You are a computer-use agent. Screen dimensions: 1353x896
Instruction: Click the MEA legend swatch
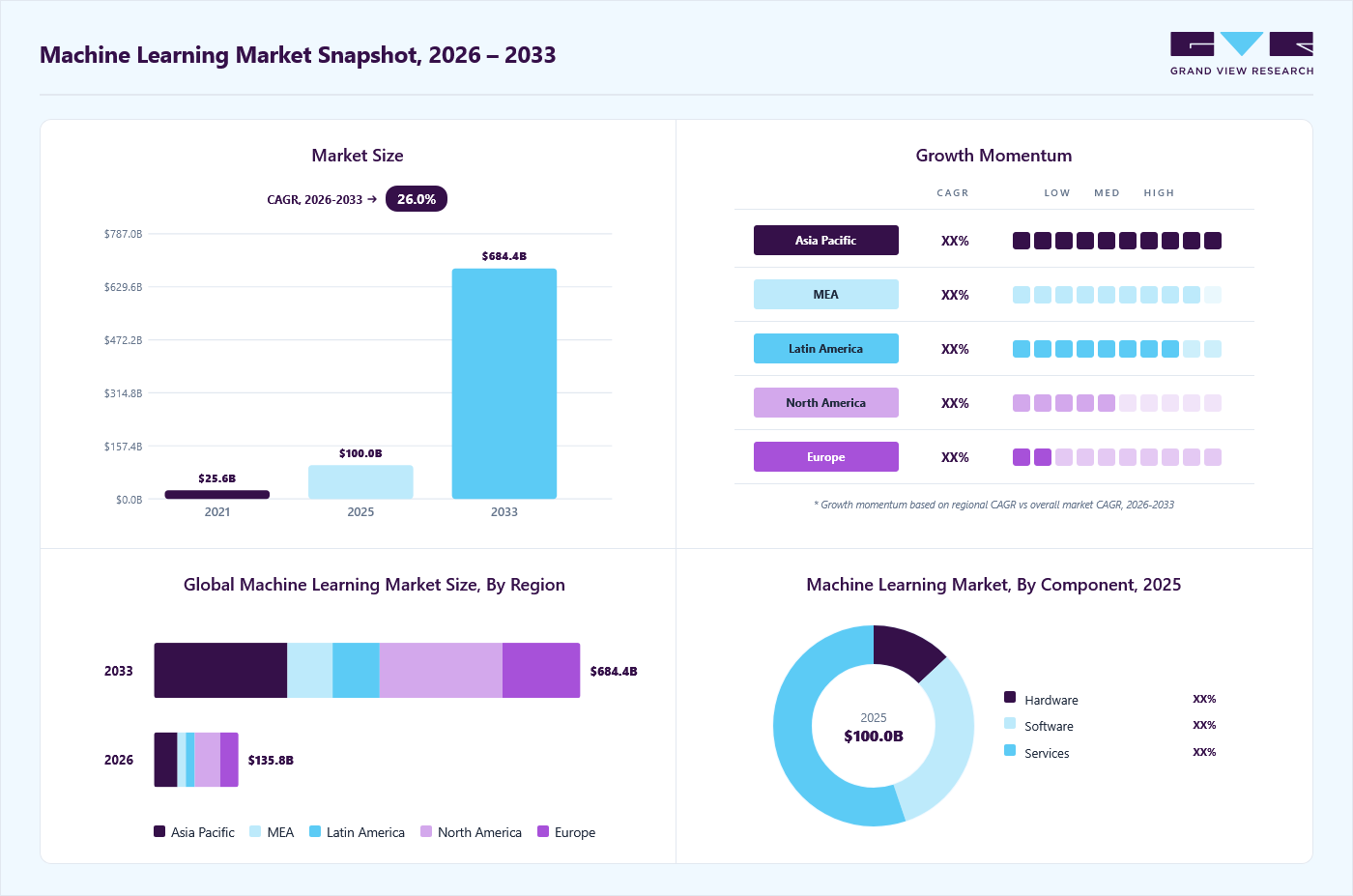(255, 831)
